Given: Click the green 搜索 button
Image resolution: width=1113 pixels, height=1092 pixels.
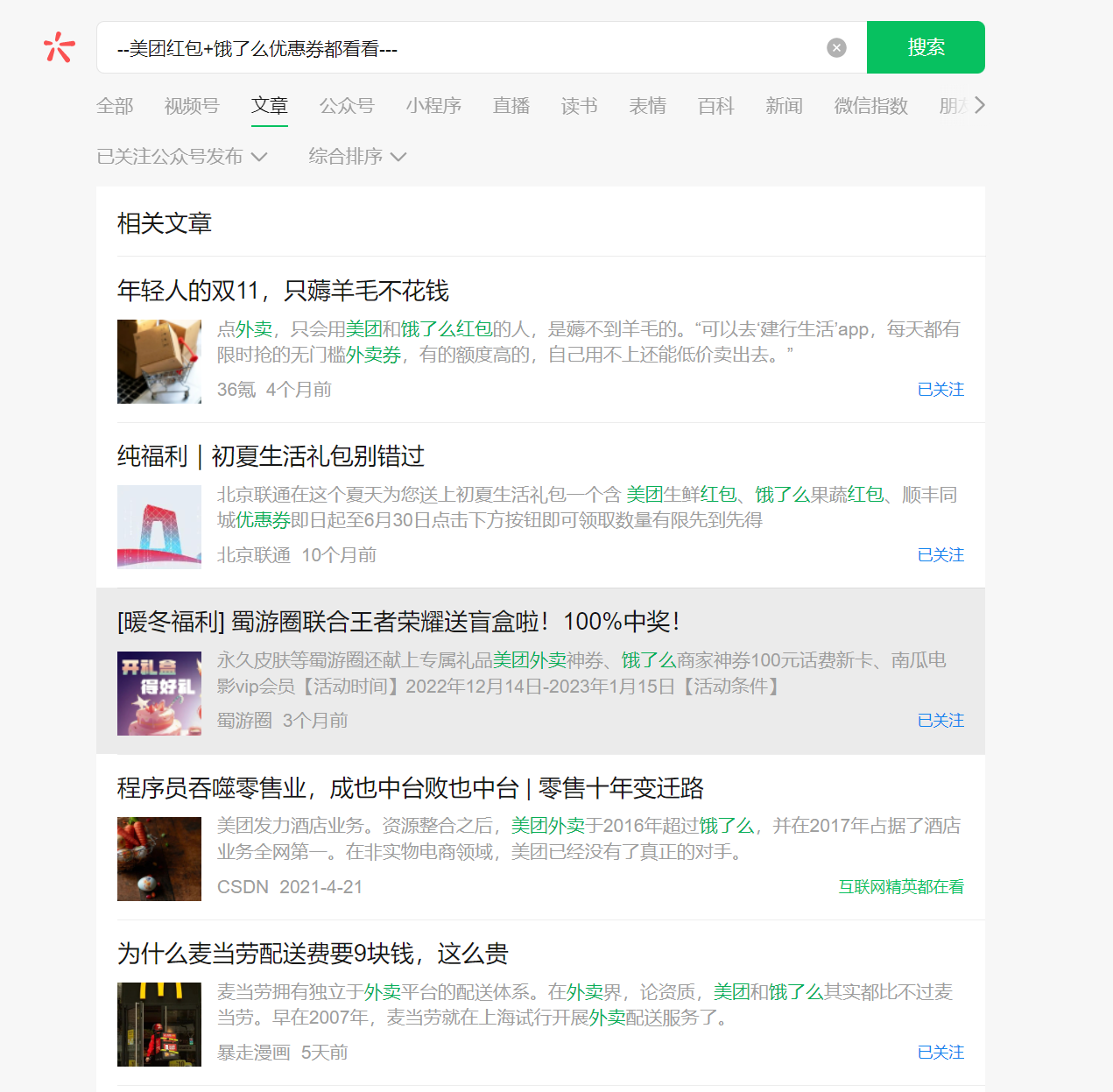Looking at the screenshot, I should pos(926,47).
